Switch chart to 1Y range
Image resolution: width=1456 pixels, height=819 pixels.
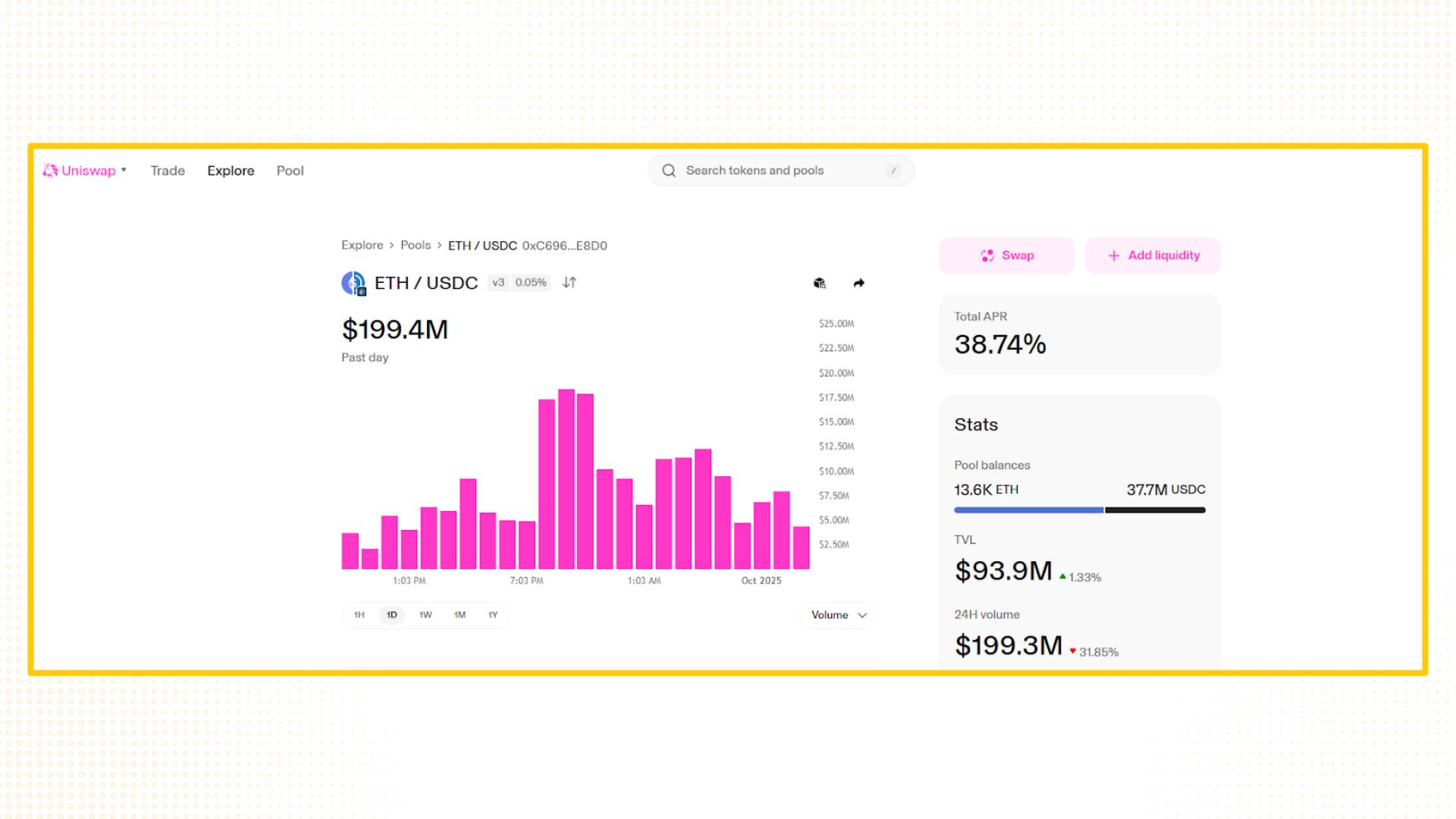point(493,615)
